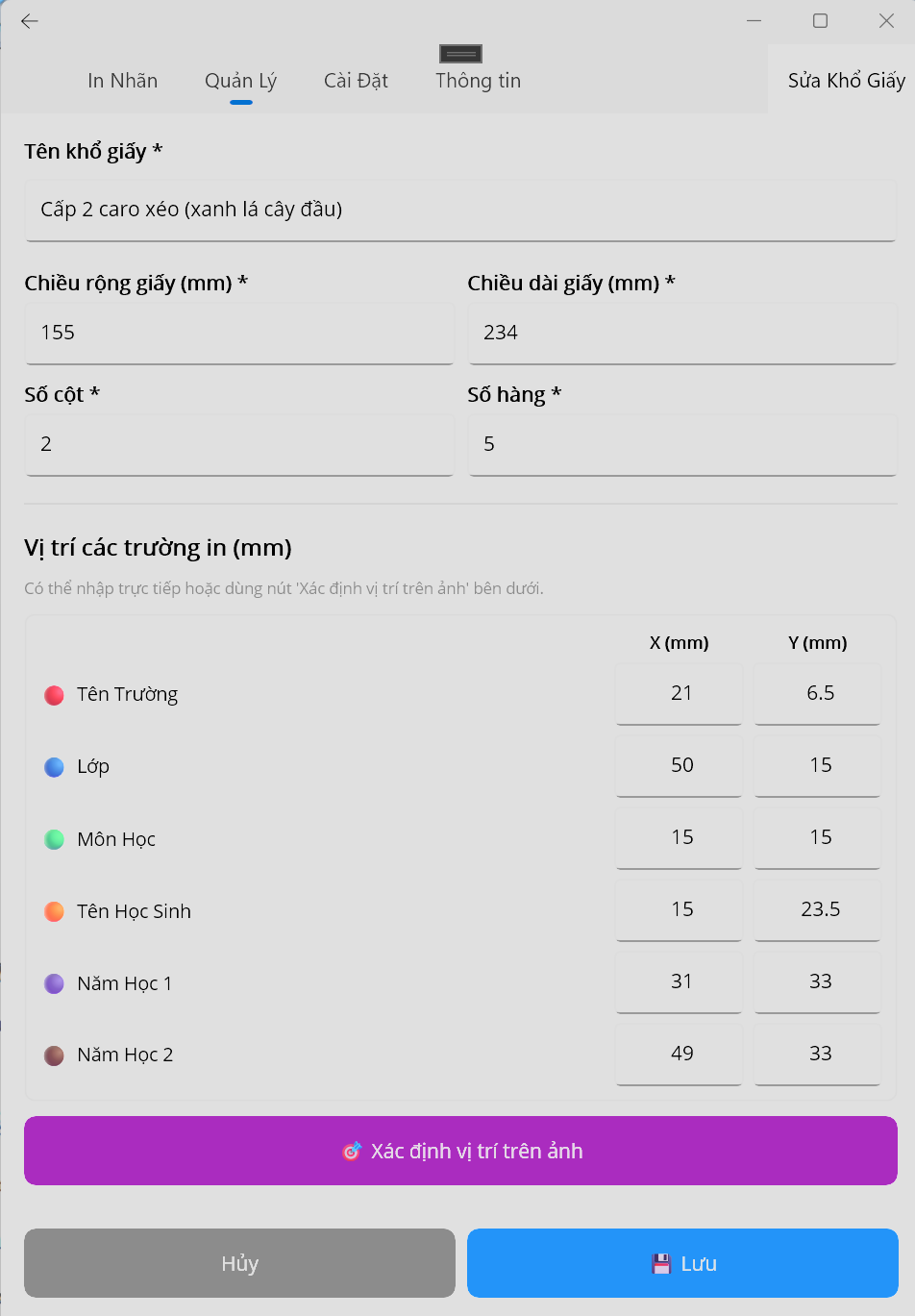Click the keyboard icon above the tabs
This screenshot has height=1316, width=915.
pos(460,54)
